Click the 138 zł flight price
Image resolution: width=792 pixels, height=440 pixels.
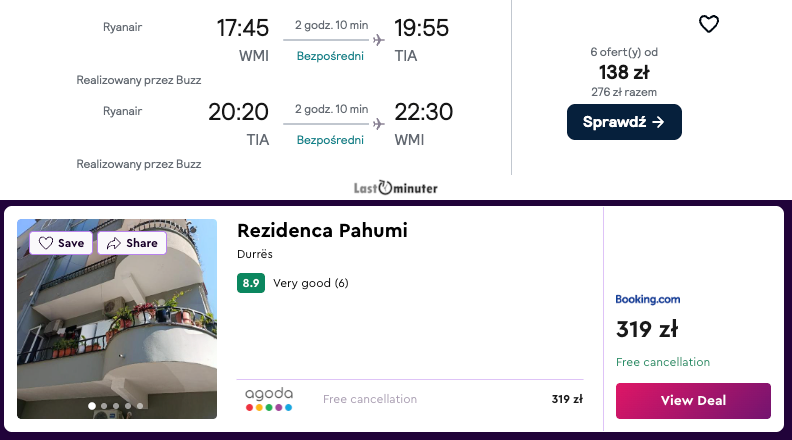point(624,72)
